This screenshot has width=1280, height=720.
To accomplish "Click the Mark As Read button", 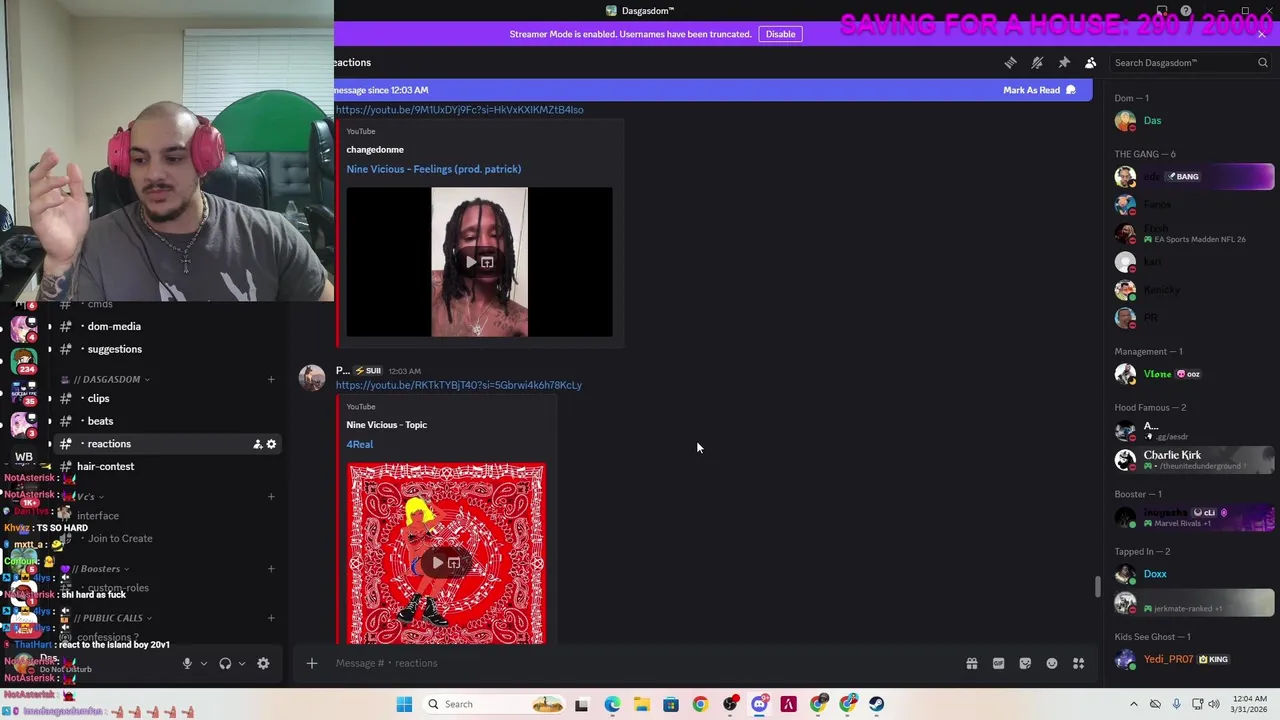I will [1039, 90].
